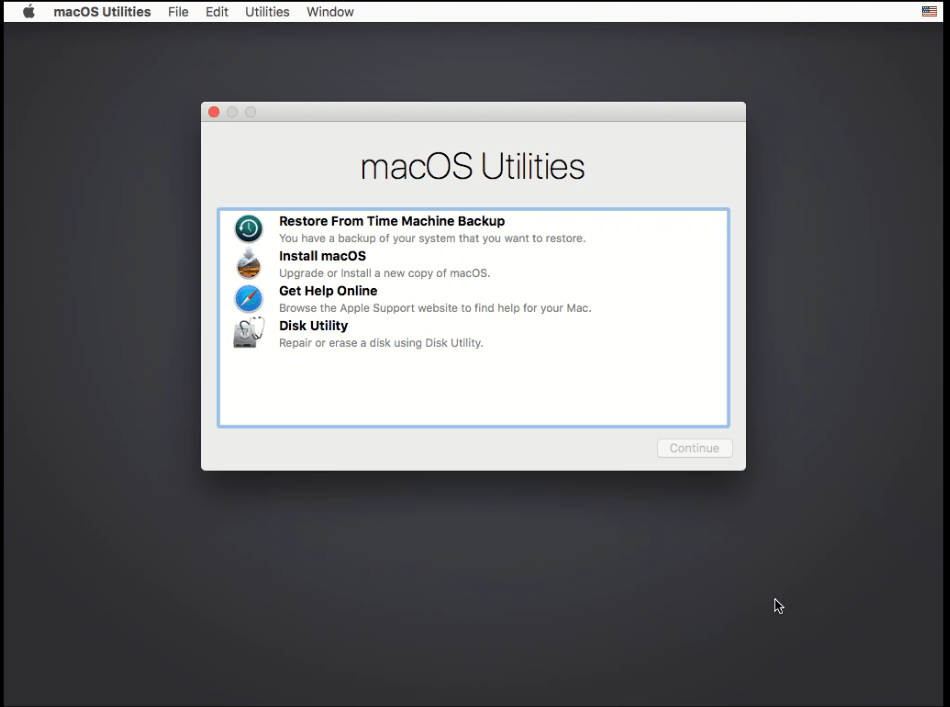950x707 pixels.
Task: Click the input source flag in the menu bar
Action: pyautogui.click(x=929, y=11)
